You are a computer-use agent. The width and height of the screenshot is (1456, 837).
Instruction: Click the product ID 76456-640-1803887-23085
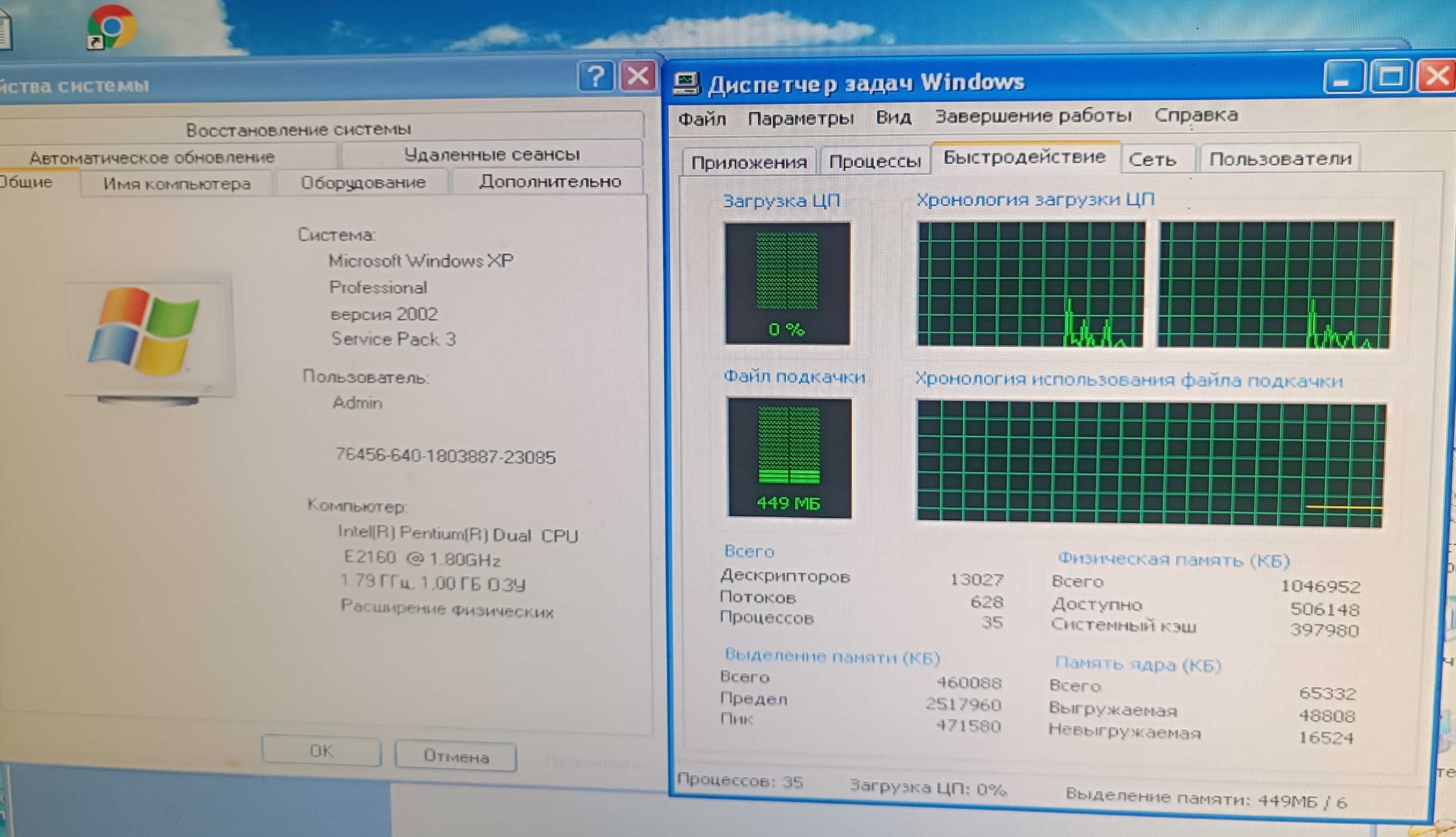coord(446,456)
